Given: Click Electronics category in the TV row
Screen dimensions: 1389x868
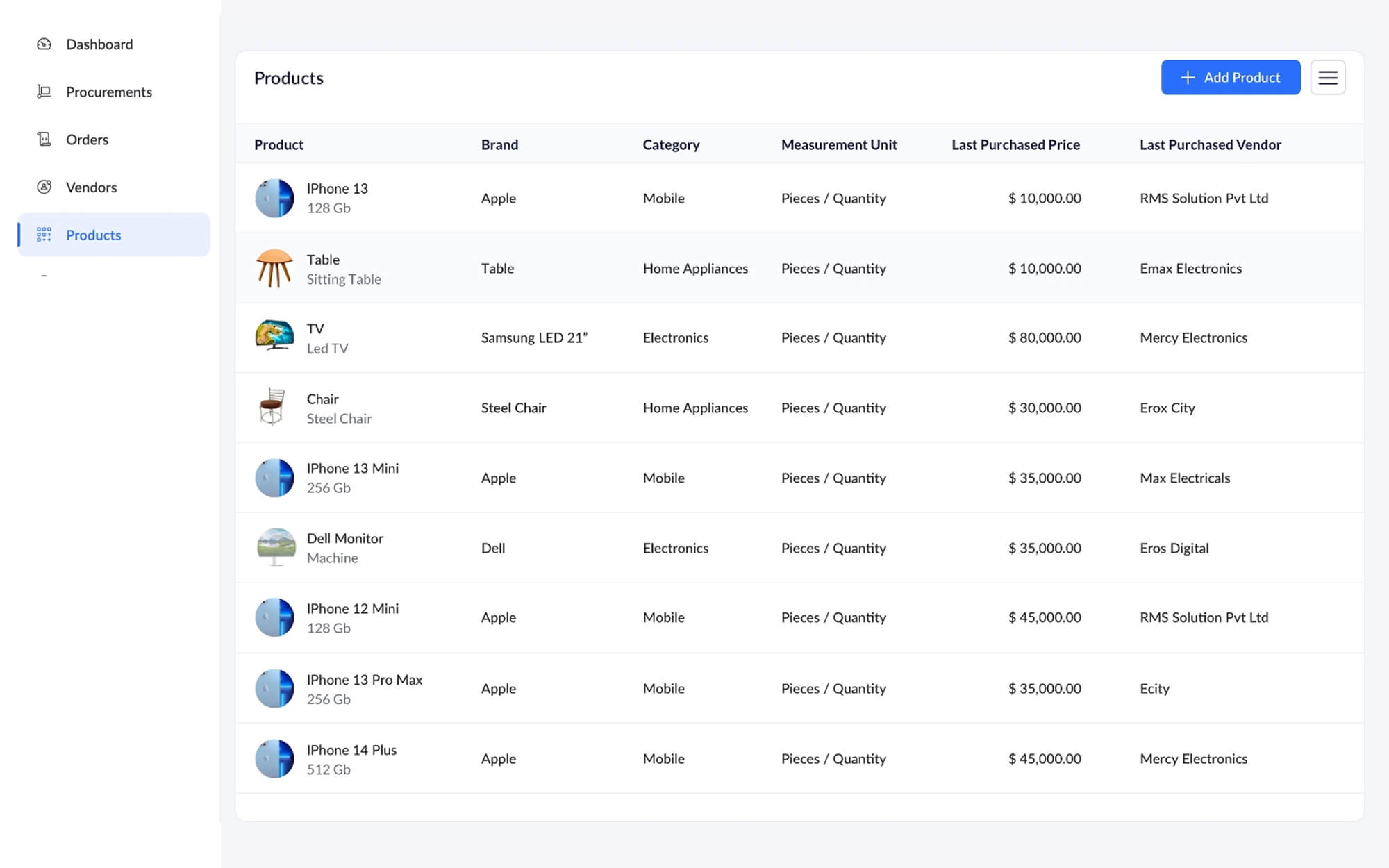Looking at the screenshot, I should [676, 337].
